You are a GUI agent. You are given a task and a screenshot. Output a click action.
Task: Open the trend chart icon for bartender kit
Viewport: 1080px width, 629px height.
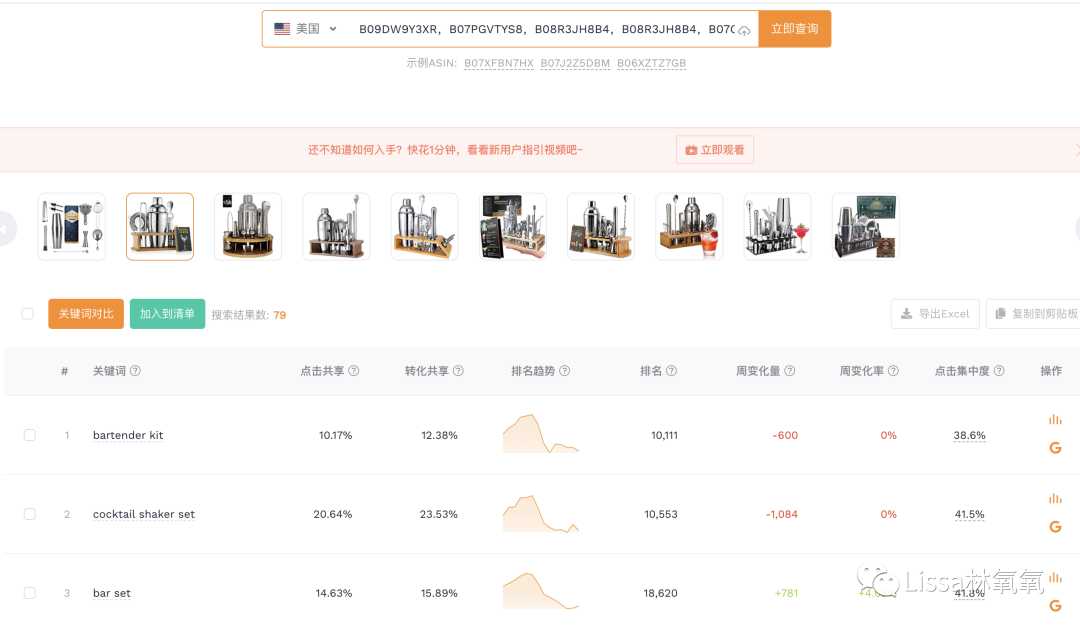[1055, 419]
